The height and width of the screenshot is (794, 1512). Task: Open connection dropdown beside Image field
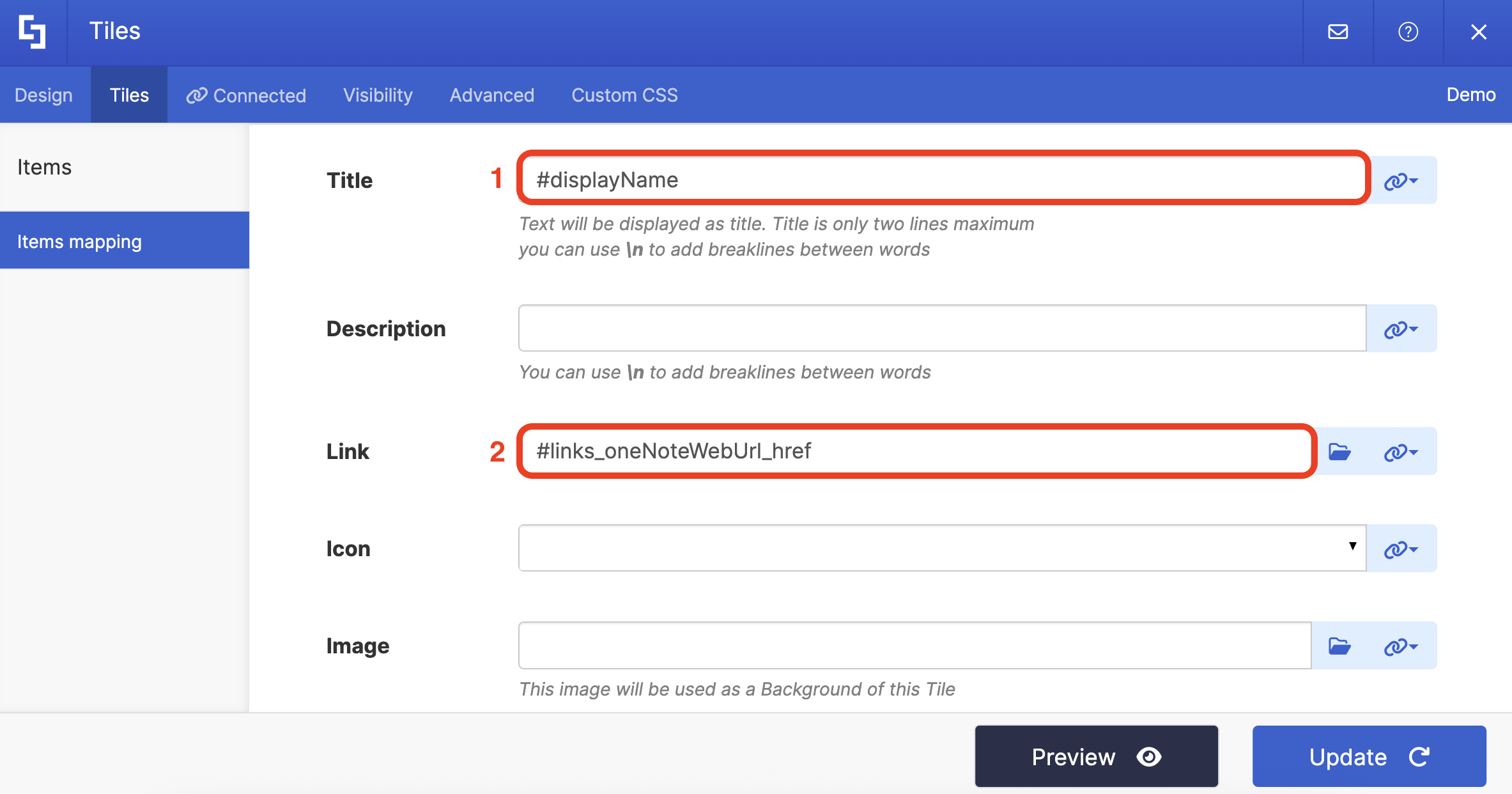(x=1401, y=646)
